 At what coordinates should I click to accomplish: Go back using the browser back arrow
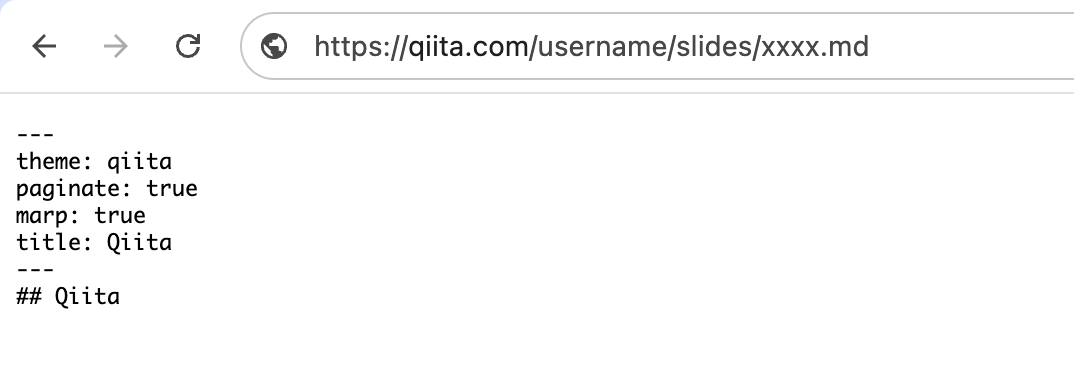pos(44,47)
